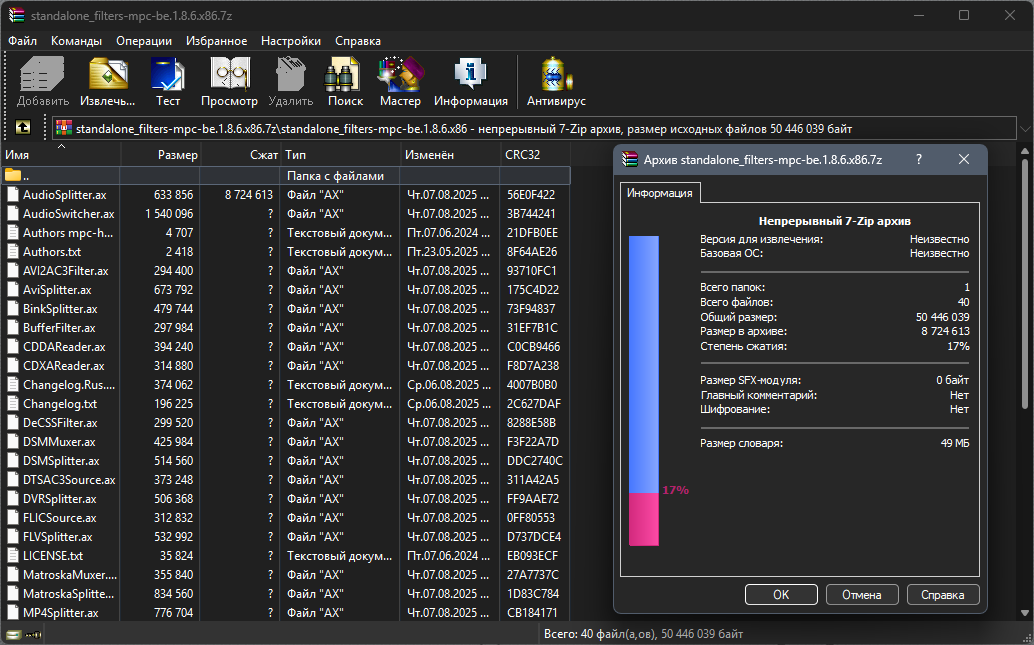Click the pink 17% compressed segment
This screenshot has width=1034, height=645.
[644, 519]
